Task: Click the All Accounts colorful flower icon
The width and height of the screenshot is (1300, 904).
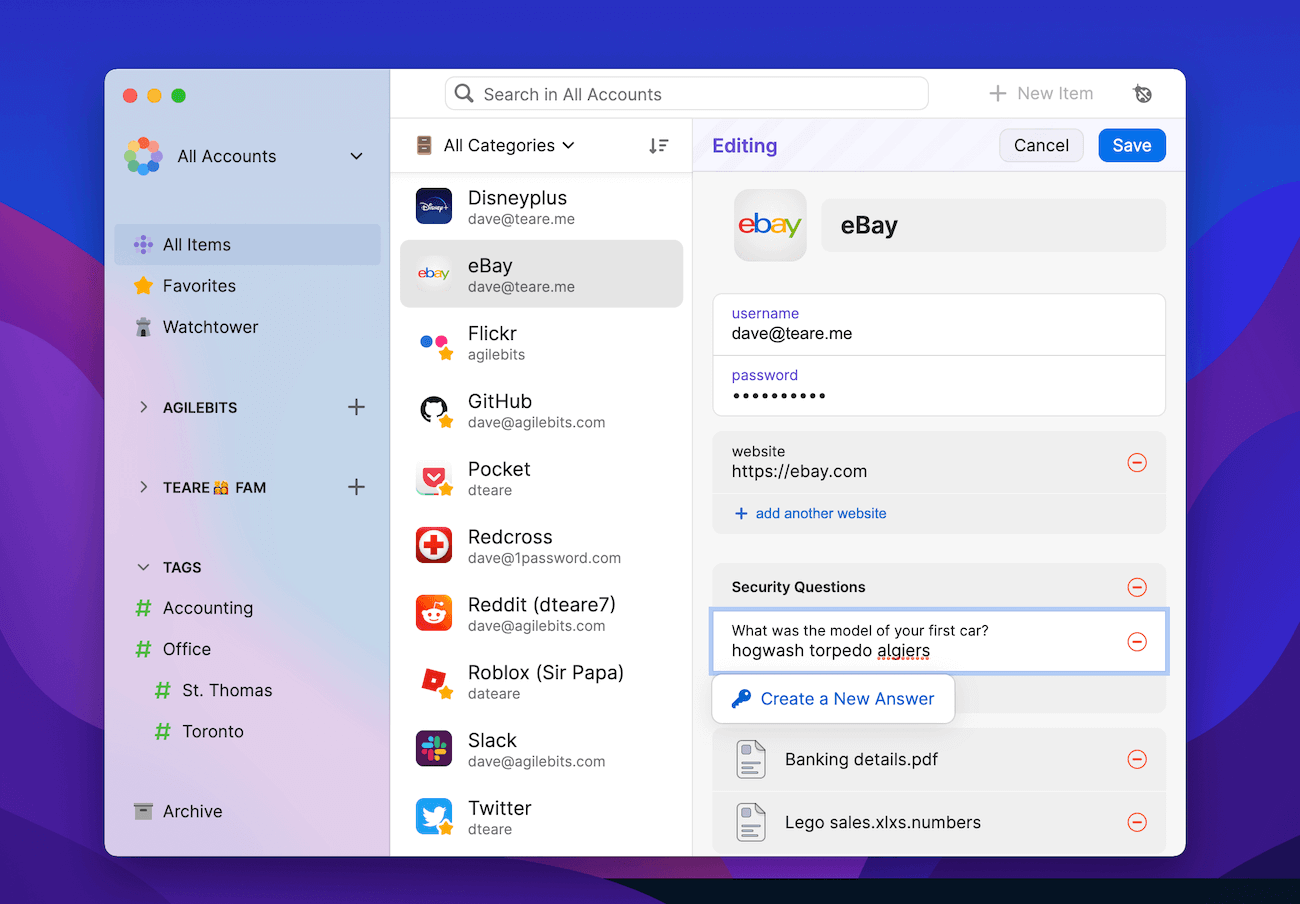Action: coord(144,156)
